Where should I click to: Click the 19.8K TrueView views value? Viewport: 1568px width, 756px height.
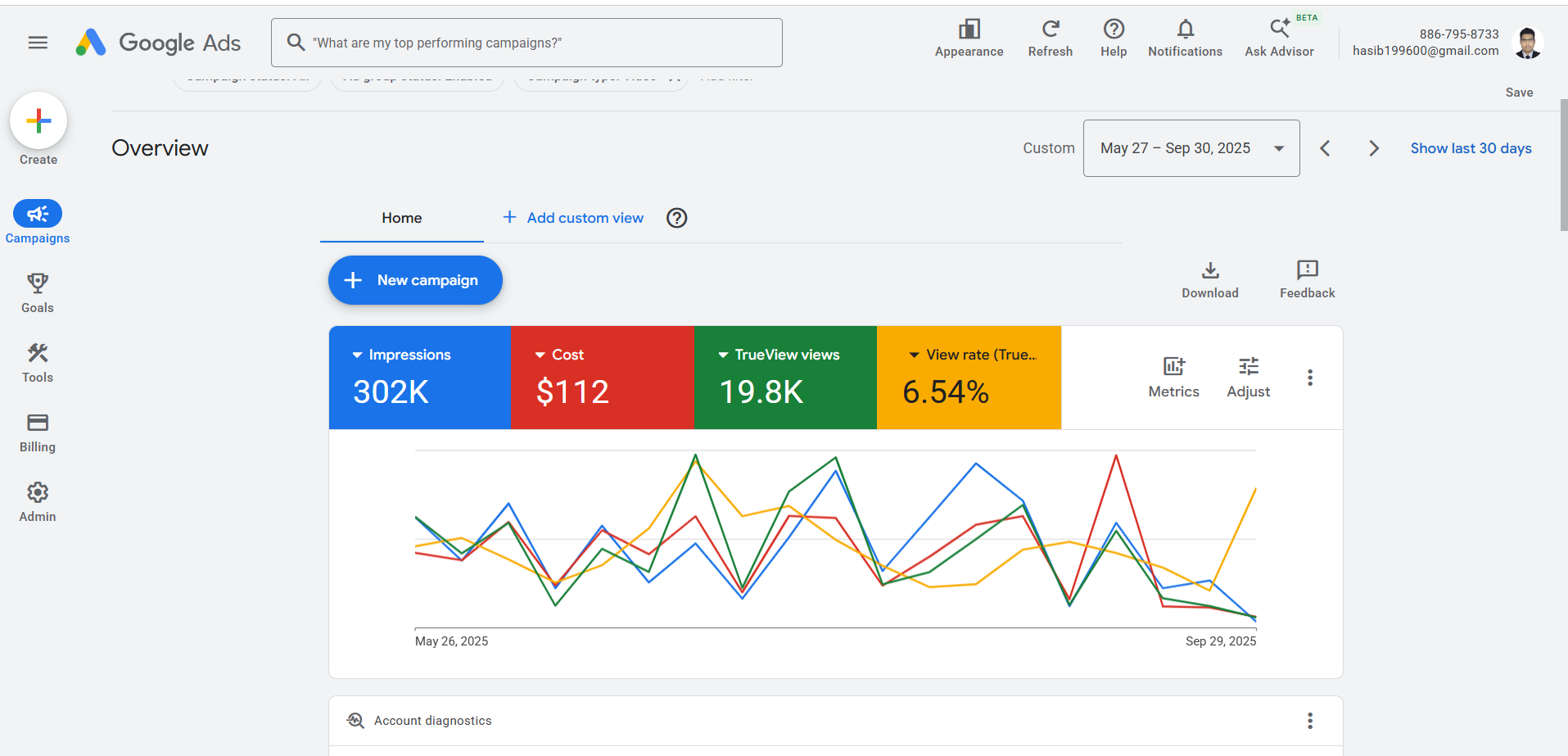[x=761, y=392]
